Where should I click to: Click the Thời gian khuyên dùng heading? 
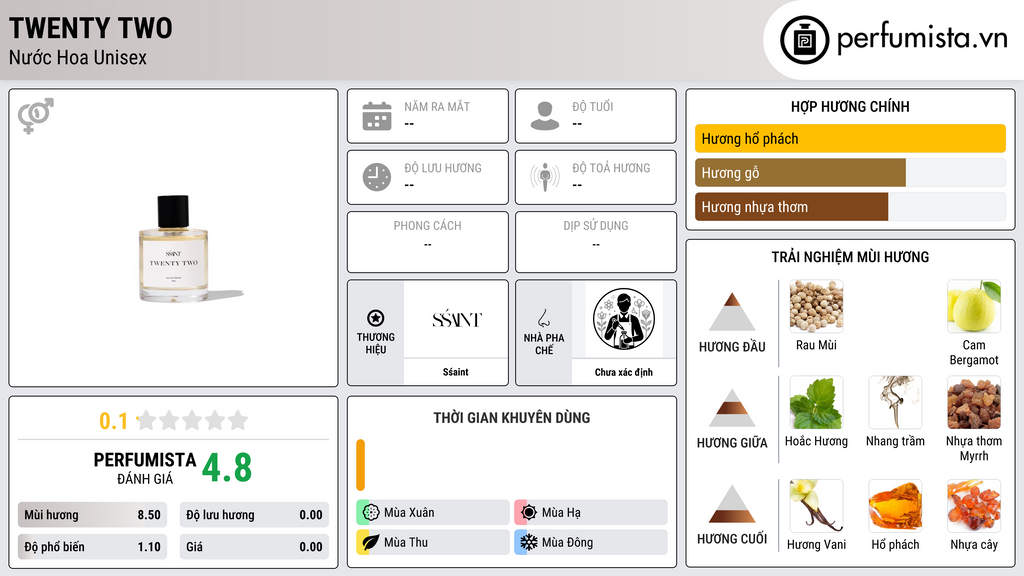[512, 418]
